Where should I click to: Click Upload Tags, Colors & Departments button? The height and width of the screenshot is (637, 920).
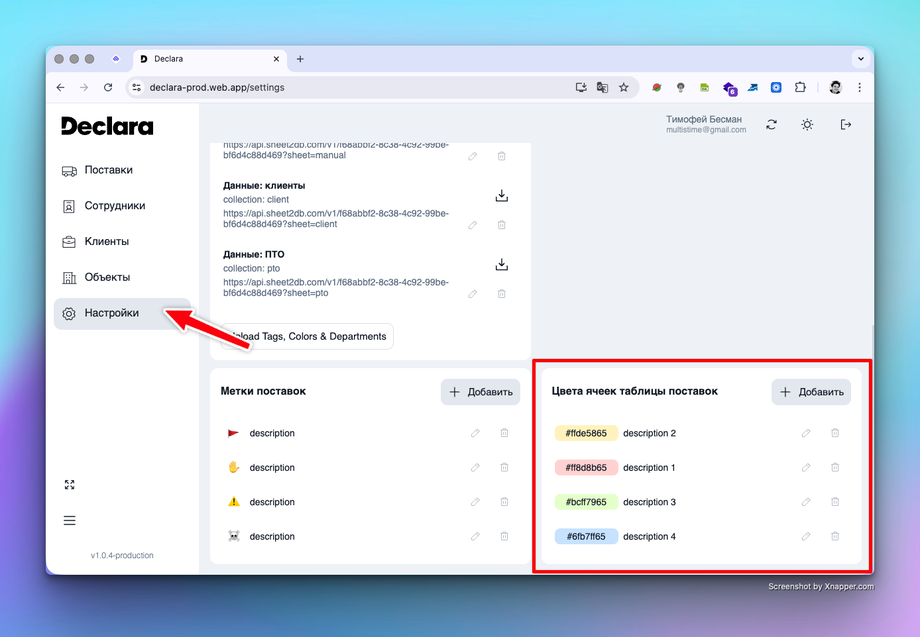tap(307, 336)
